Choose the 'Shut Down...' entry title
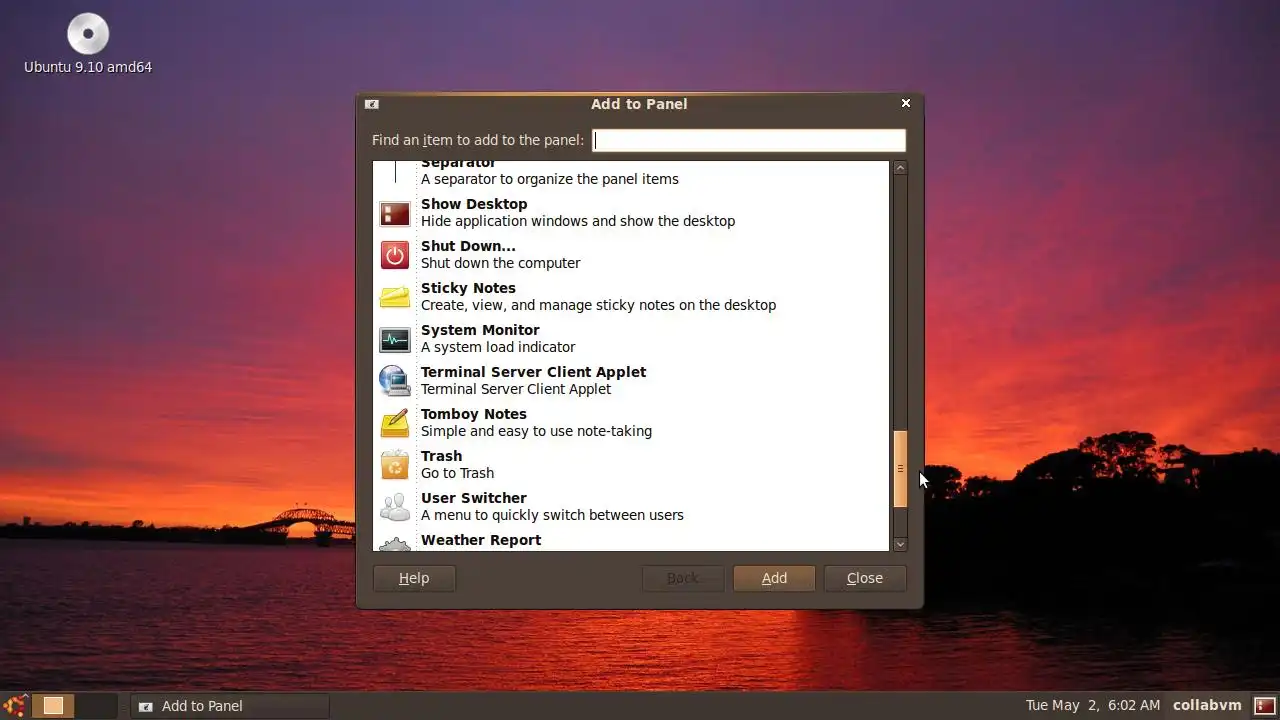 pos(468,246)
